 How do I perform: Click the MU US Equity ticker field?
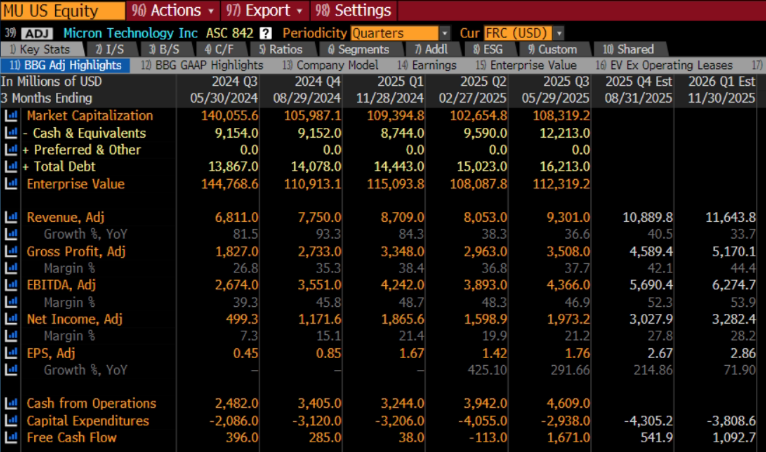click(62, 10)
